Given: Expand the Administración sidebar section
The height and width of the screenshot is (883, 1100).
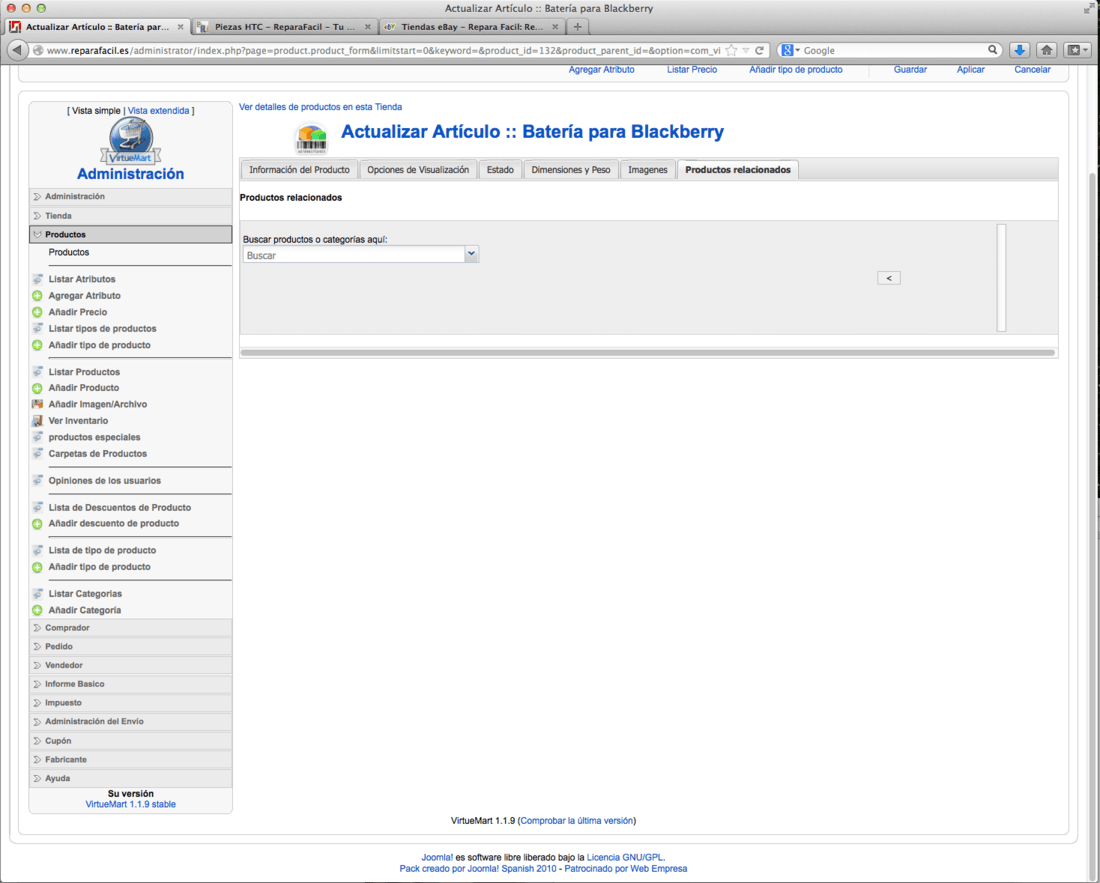Looking at the screenshot, I should click(x=130, y=196).
